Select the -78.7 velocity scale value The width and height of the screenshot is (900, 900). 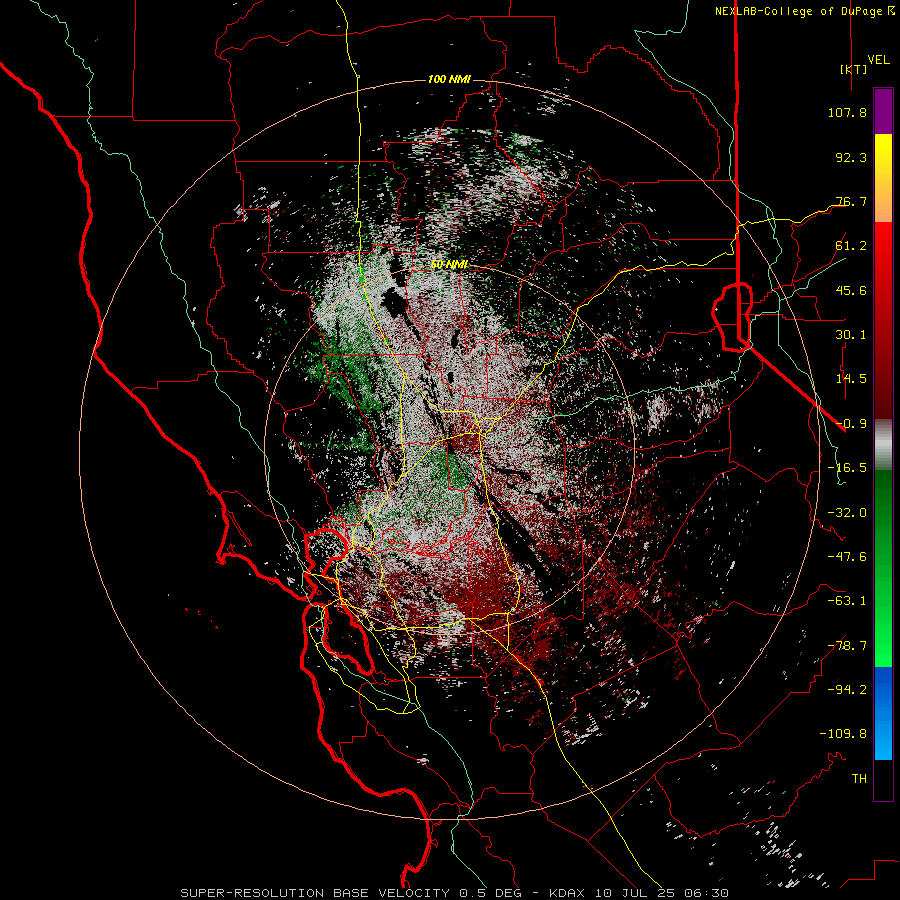click(847, 646)
